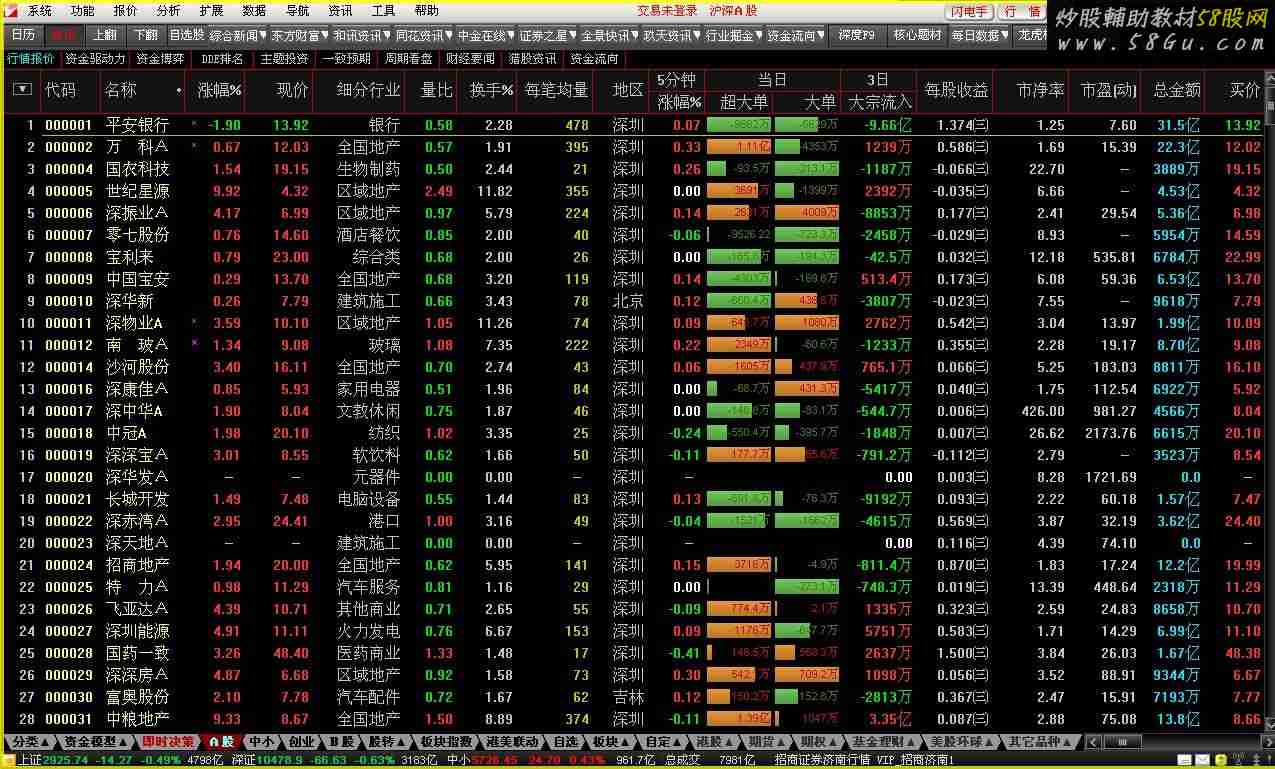Open the 主题投资 tab
Screen dimensions: 1275x769
coord(285,59)
